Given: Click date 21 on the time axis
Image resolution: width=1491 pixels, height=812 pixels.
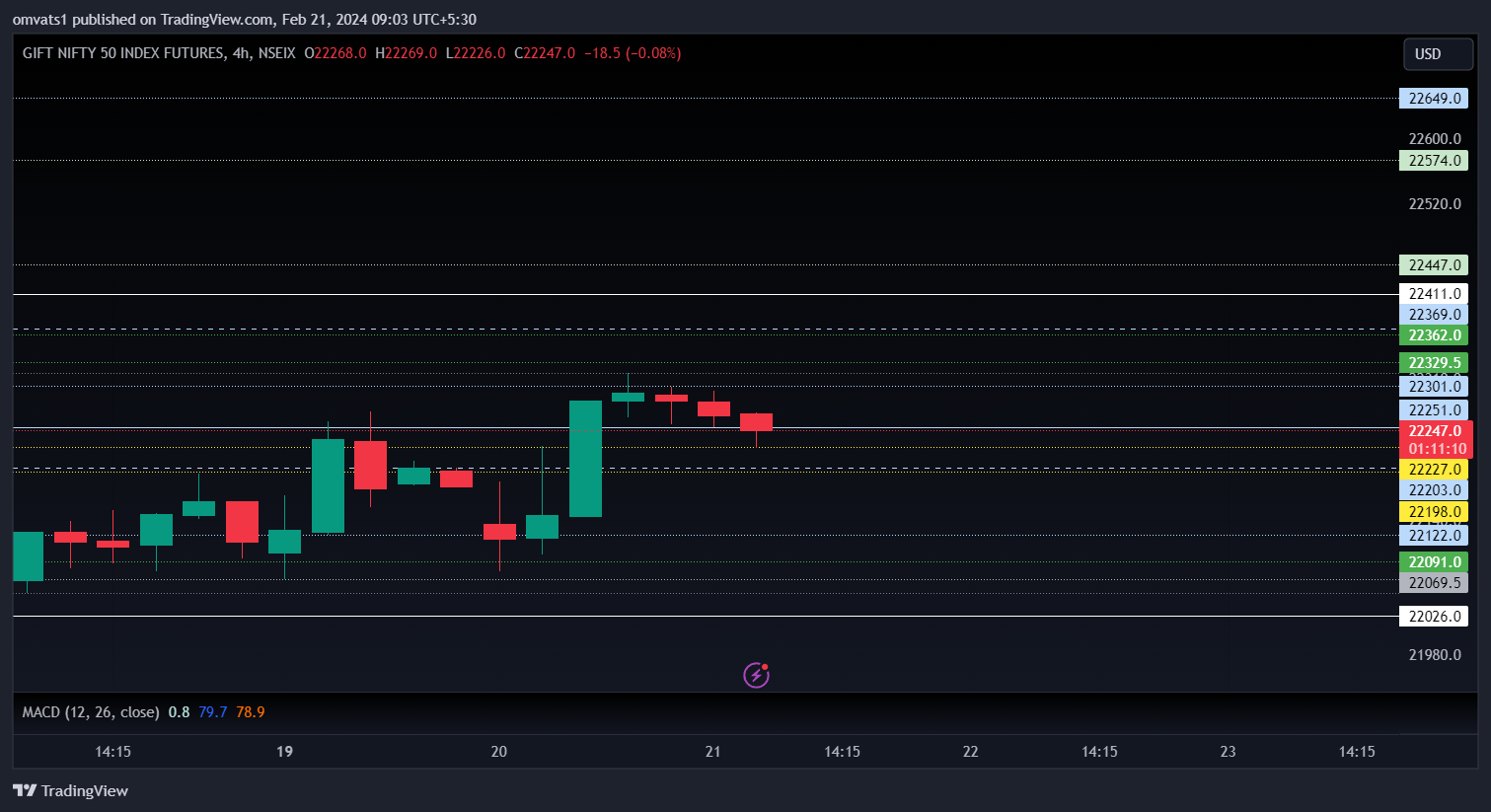Looking at the screenshot, I should pyautogui.click(x=712, y=752).
